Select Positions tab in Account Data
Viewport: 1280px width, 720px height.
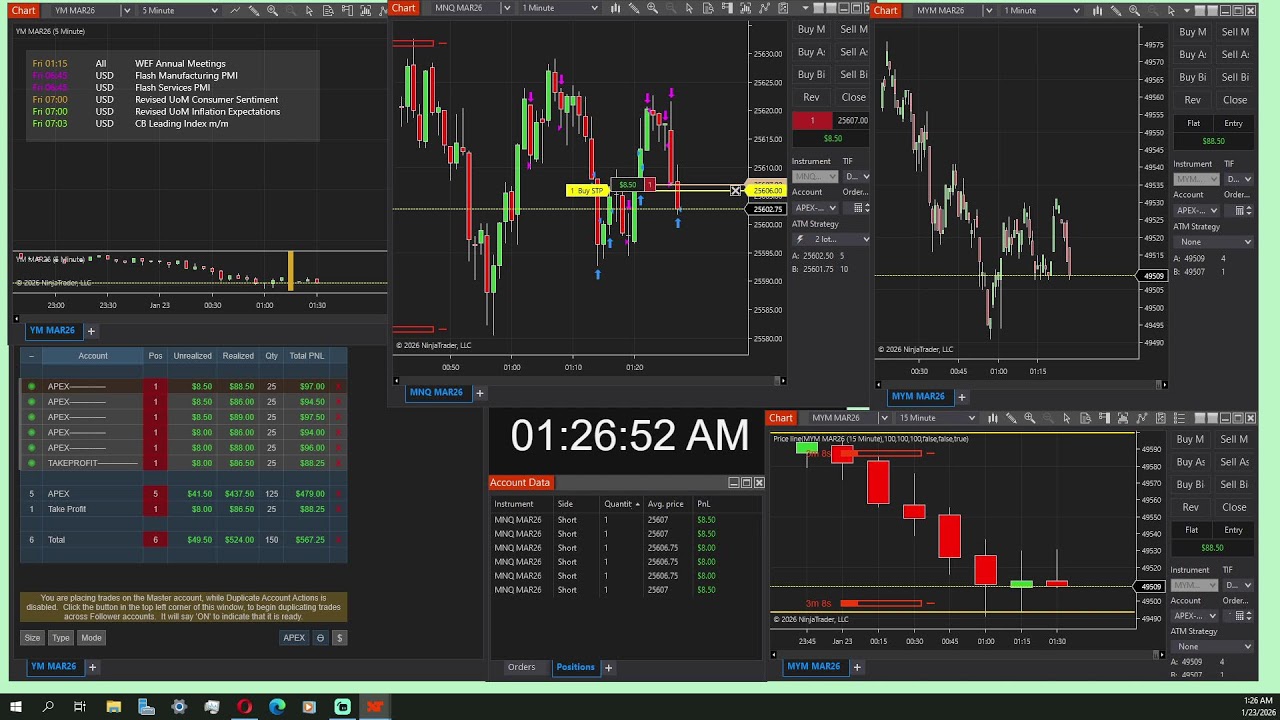pos(575,667)
